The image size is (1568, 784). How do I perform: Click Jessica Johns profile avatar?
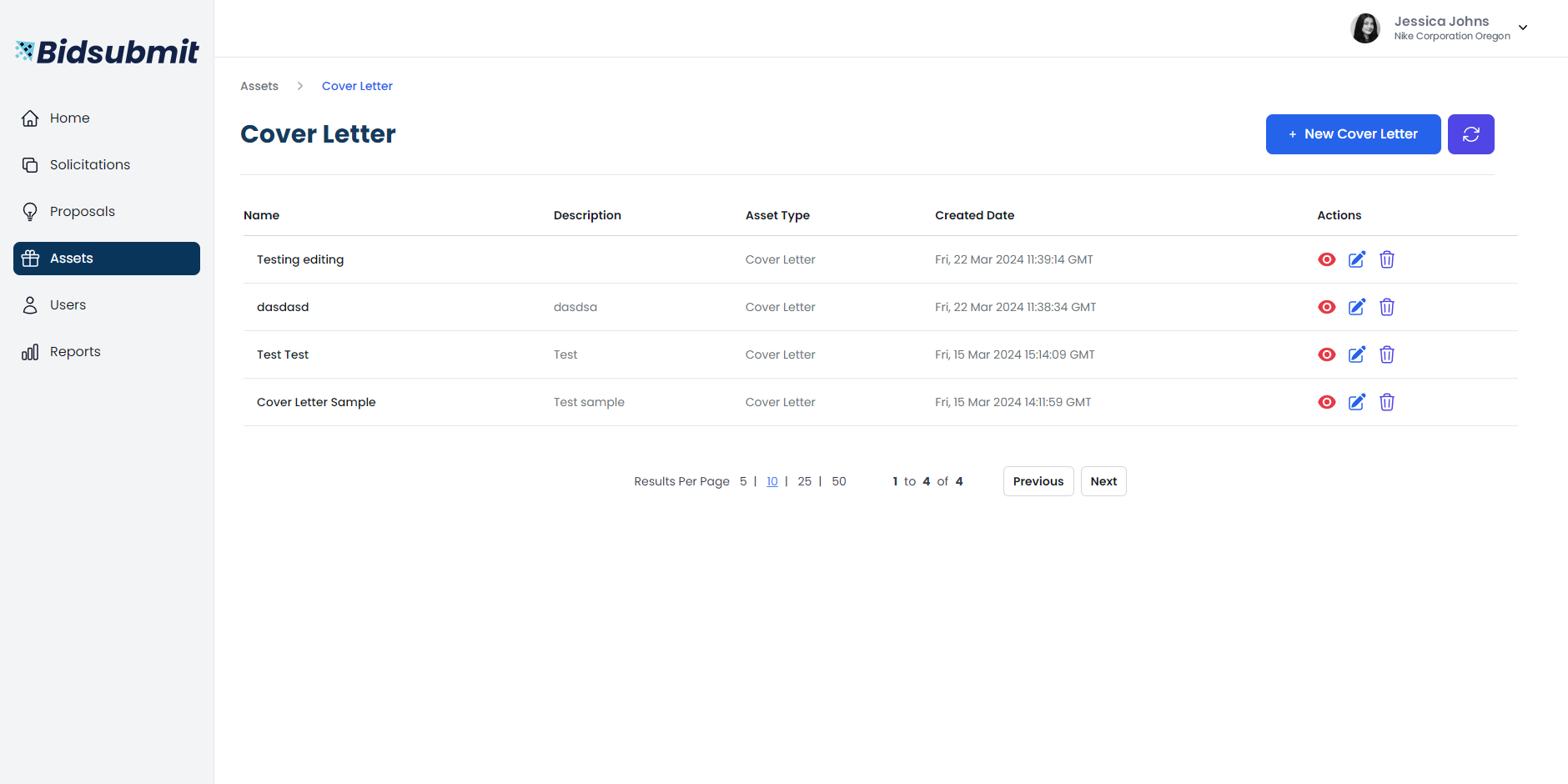point(1365,28)
